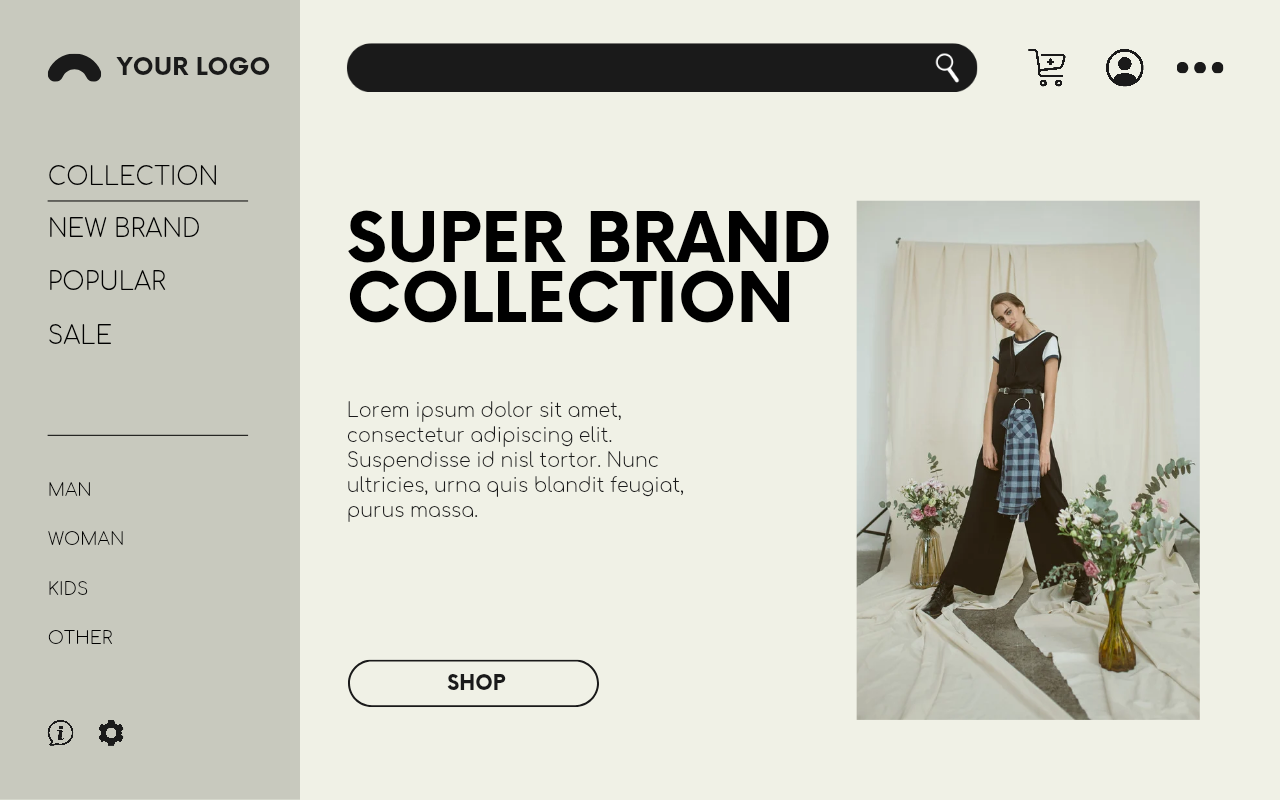Open the three-dot more options menu

1200,68
